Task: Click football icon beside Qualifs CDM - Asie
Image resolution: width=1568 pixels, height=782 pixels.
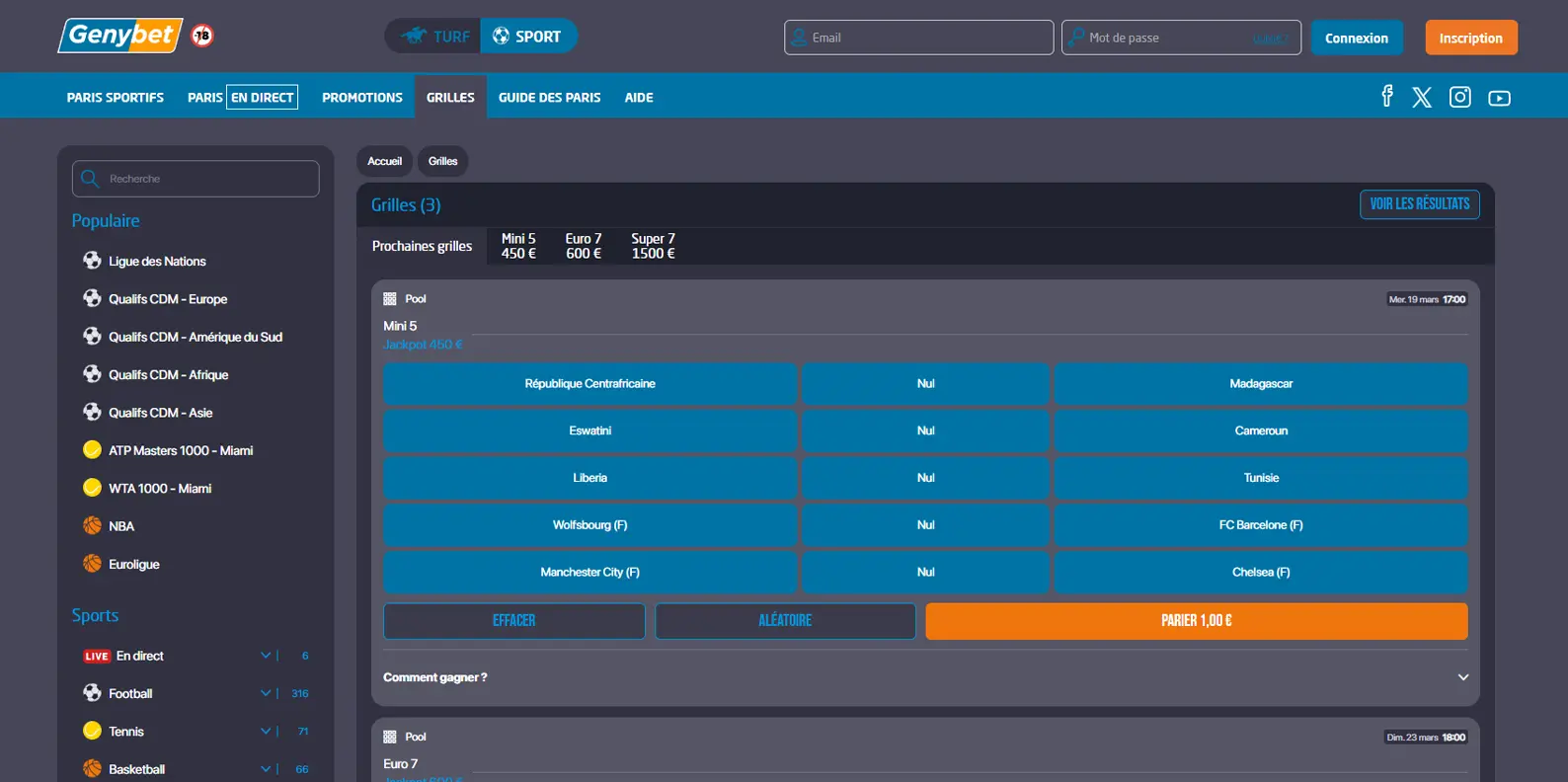Action: pos(92,412)
